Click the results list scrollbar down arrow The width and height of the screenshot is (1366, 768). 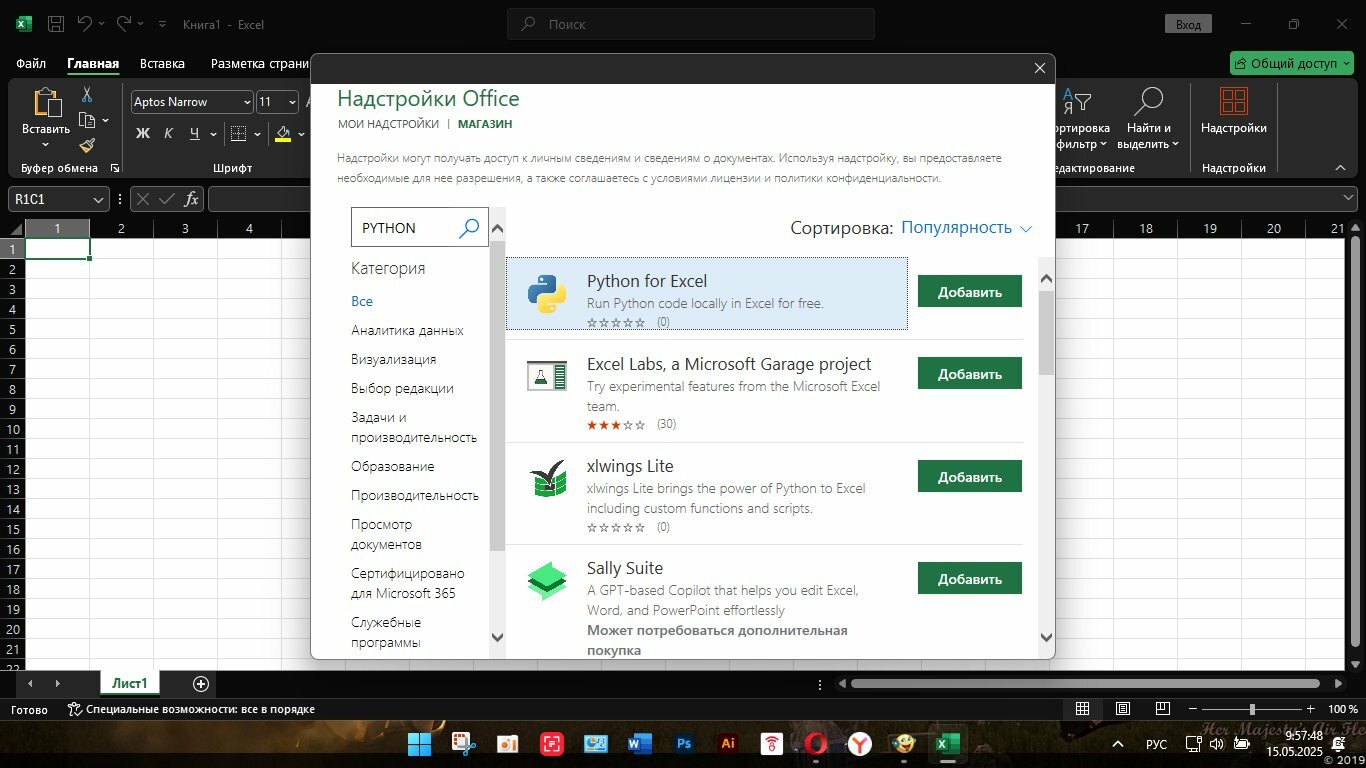point(1046,637)
